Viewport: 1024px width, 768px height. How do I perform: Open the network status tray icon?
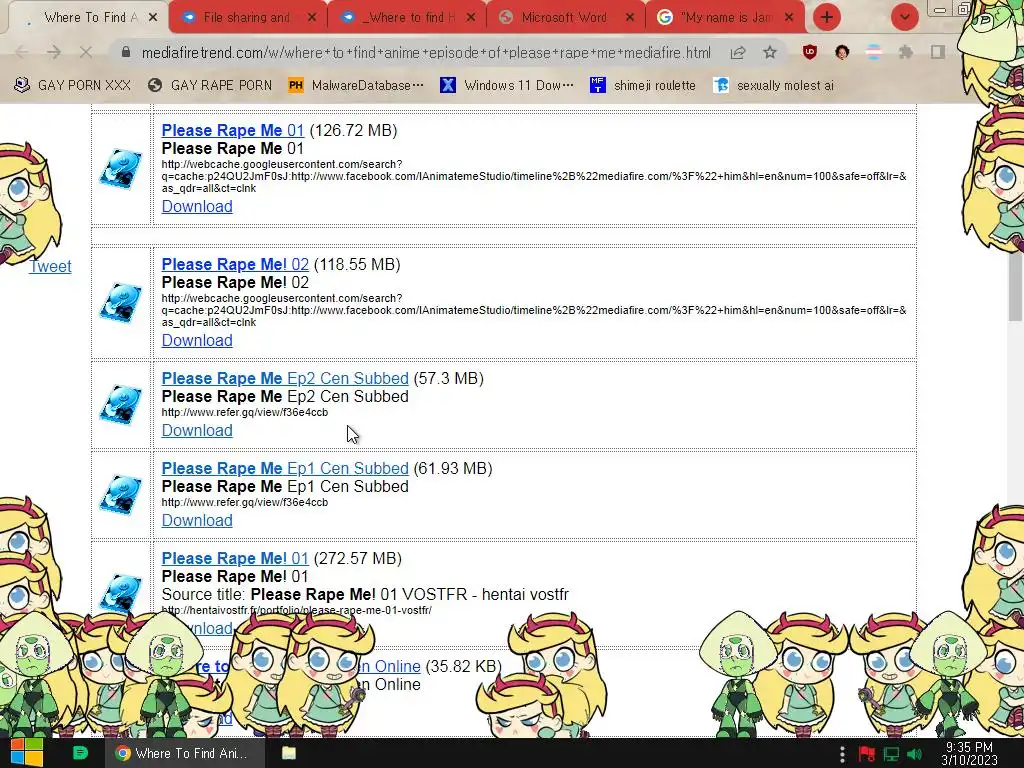pyautogui.click(x=891, y=754)
